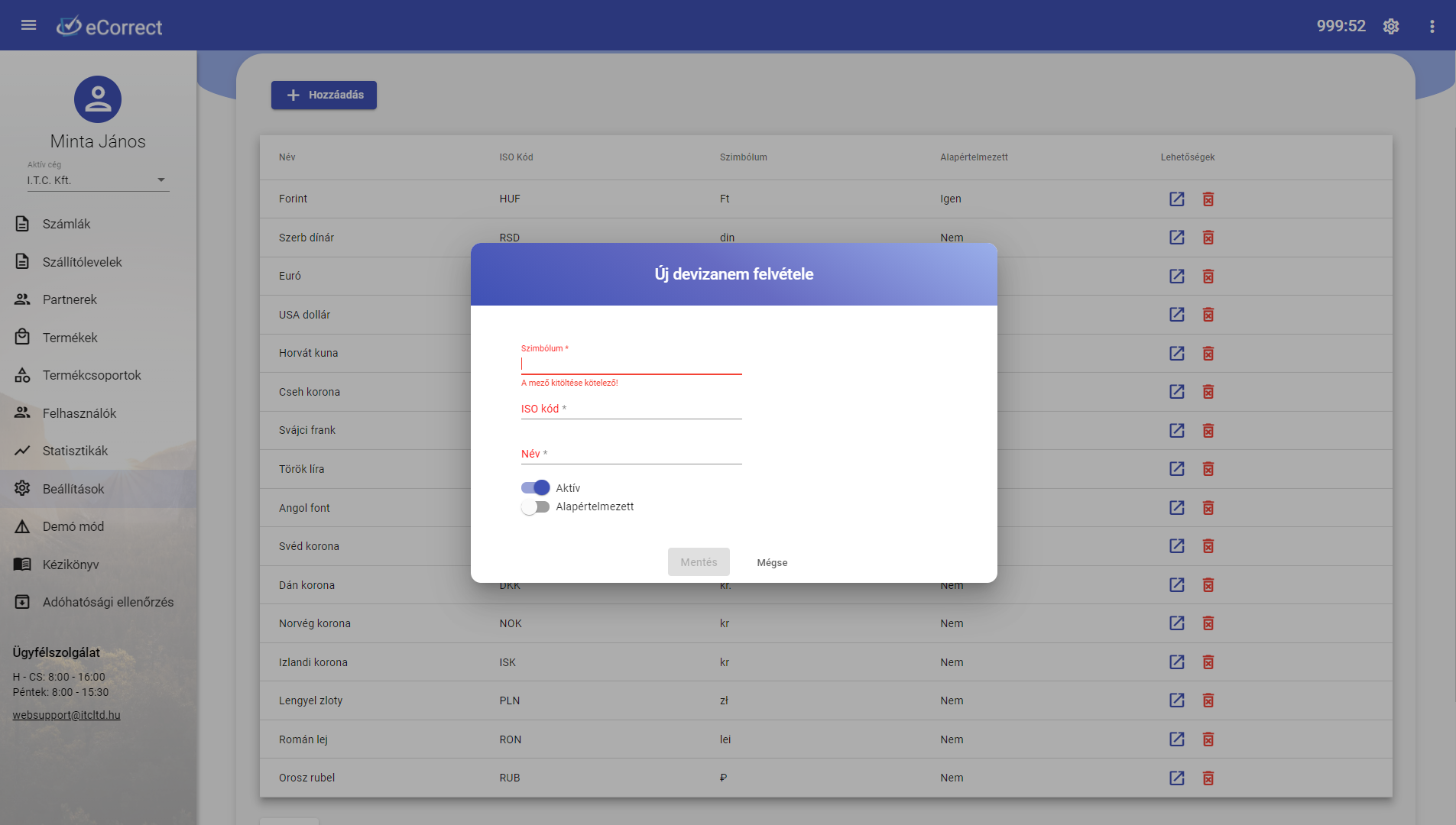The width and height of the screenshot is (1456, 825).
Task: Open Számlák in the sidebar
Action: [x=98, y=224]
